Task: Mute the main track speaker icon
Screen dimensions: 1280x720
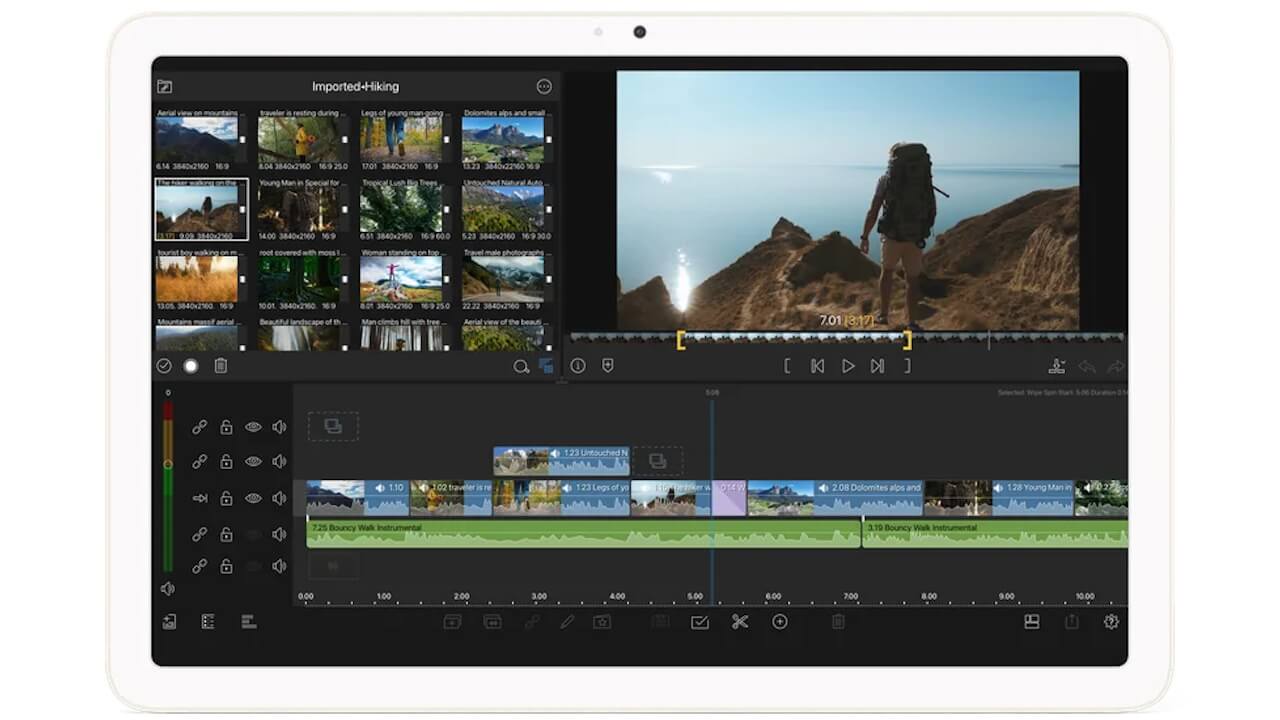Action: click(279, 498)
